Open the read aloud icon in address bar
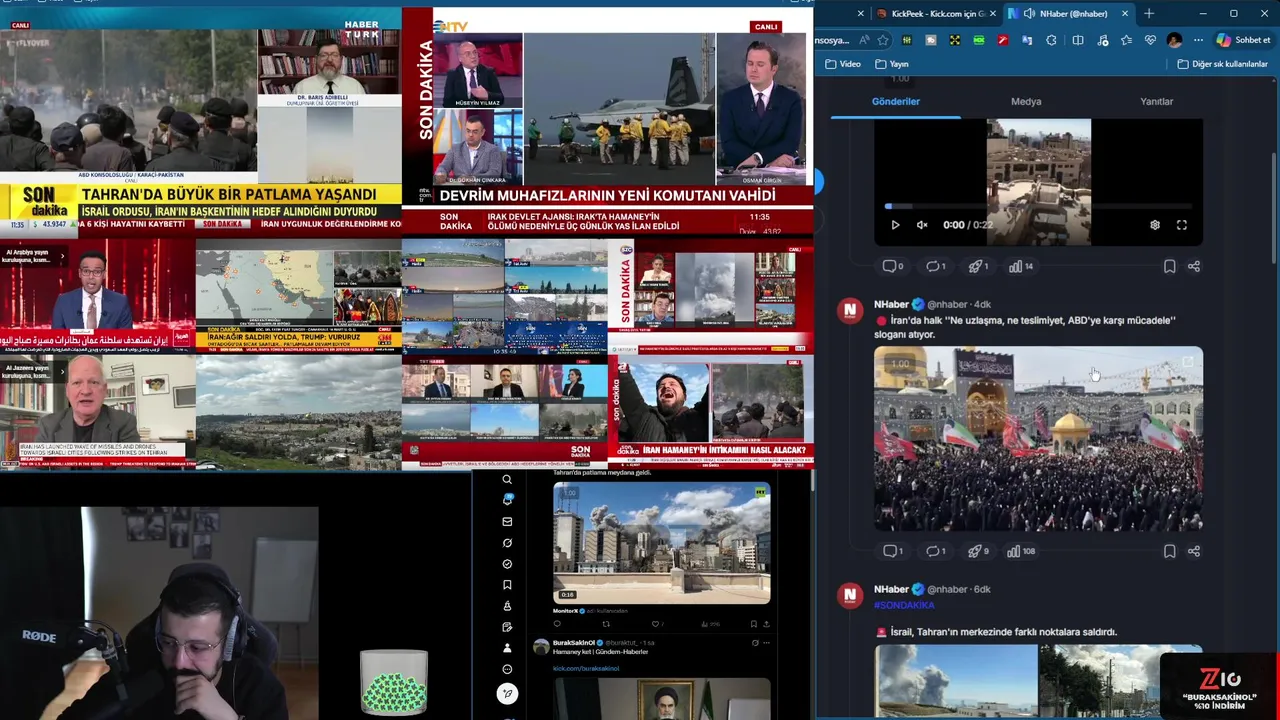Screen dimensions: 1280x720 pyautogui.click(x=864, y=40)
